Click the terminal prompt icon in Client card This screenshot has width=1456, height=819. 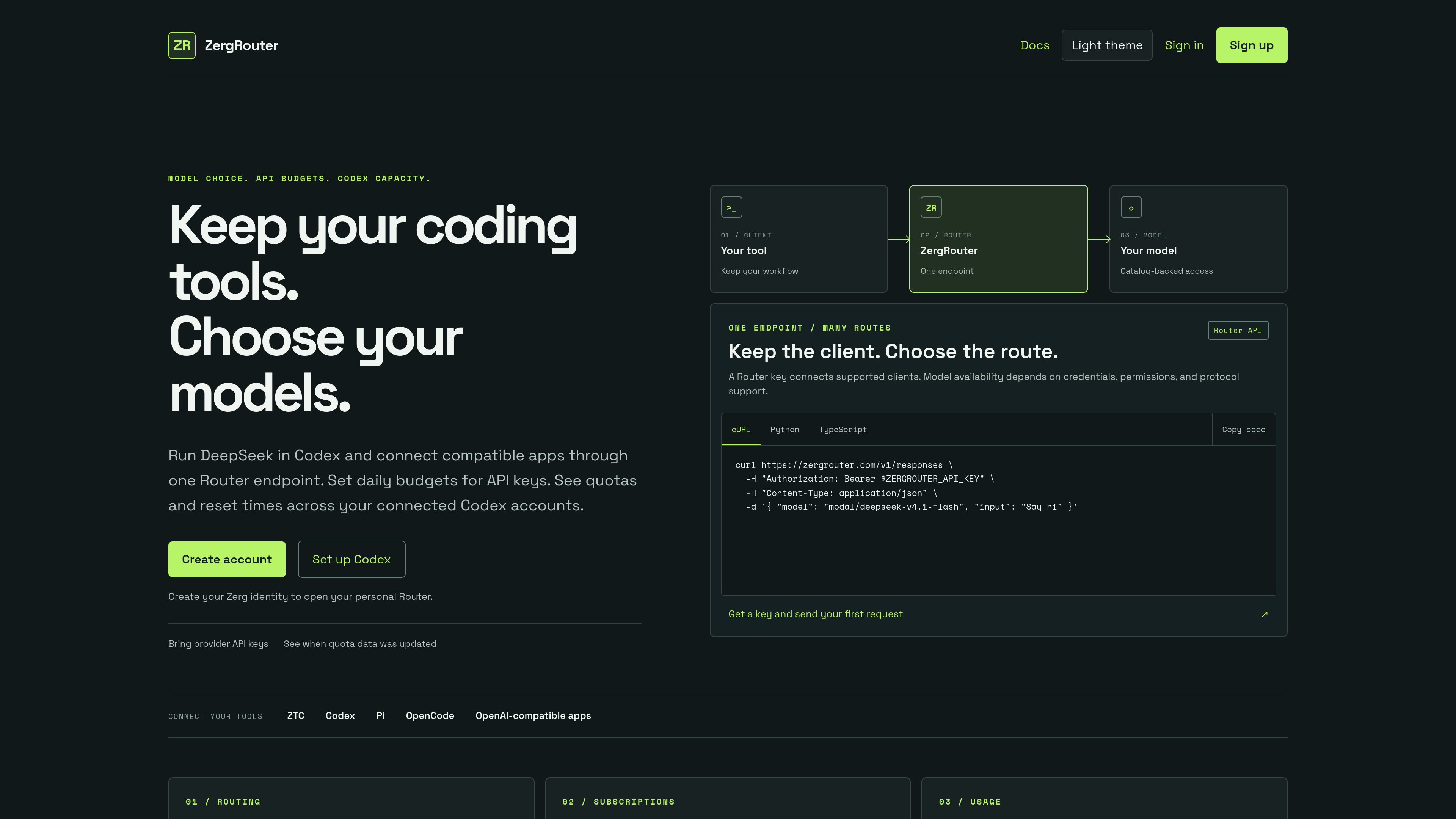click(x=731, y=207)
